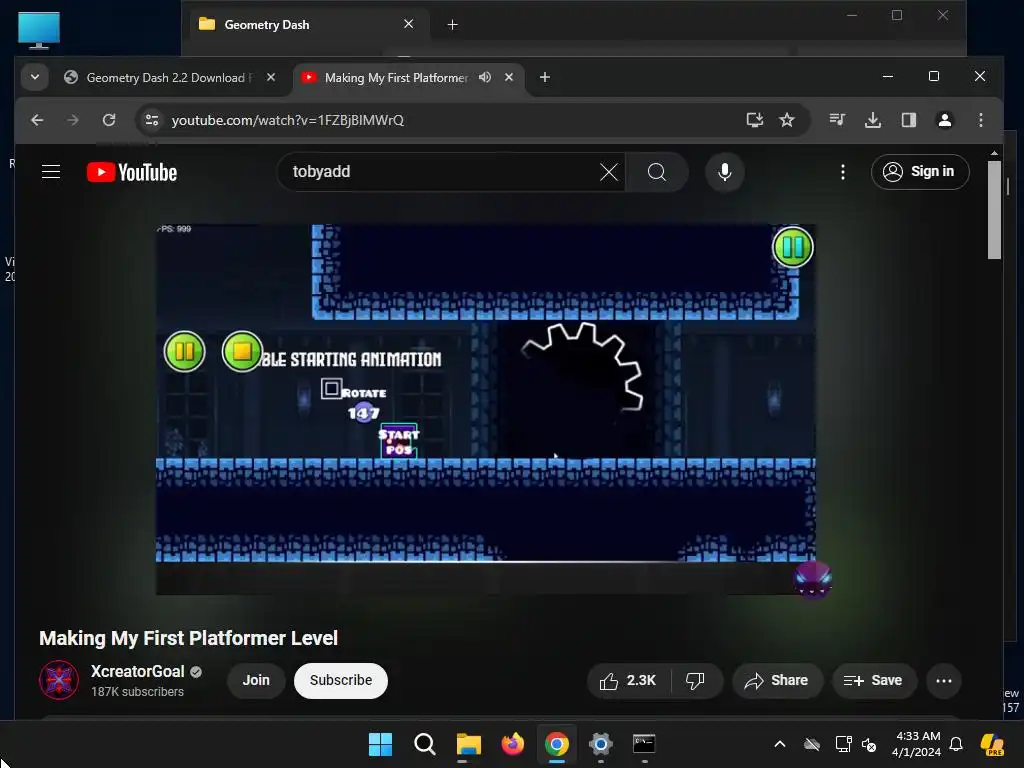Viewport: 1024px width, 768px height.
Task: Open a new Chrome tab
Action: 545,77
